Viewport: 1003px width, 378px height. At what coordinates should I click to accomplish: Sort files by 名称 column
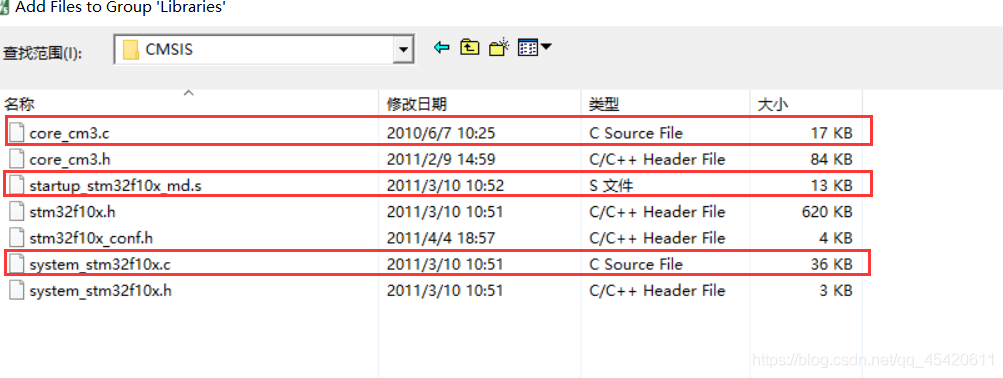tap(19, 105)
